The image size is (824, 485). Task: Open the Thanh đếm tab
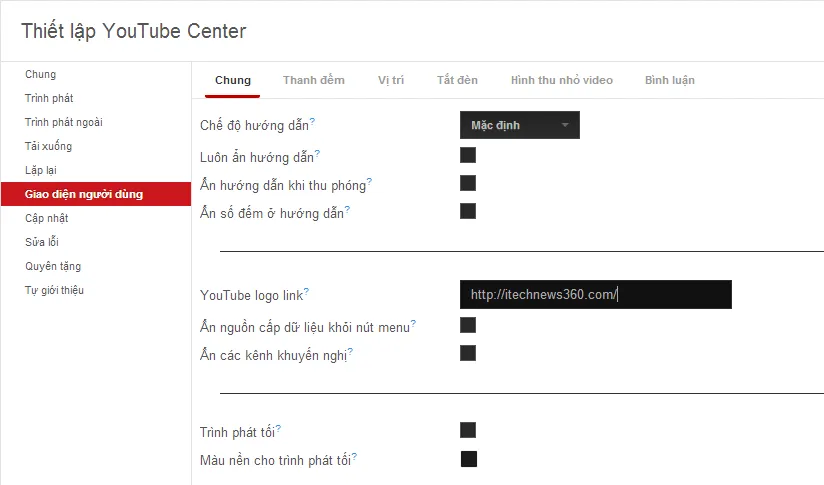[314, 80]
